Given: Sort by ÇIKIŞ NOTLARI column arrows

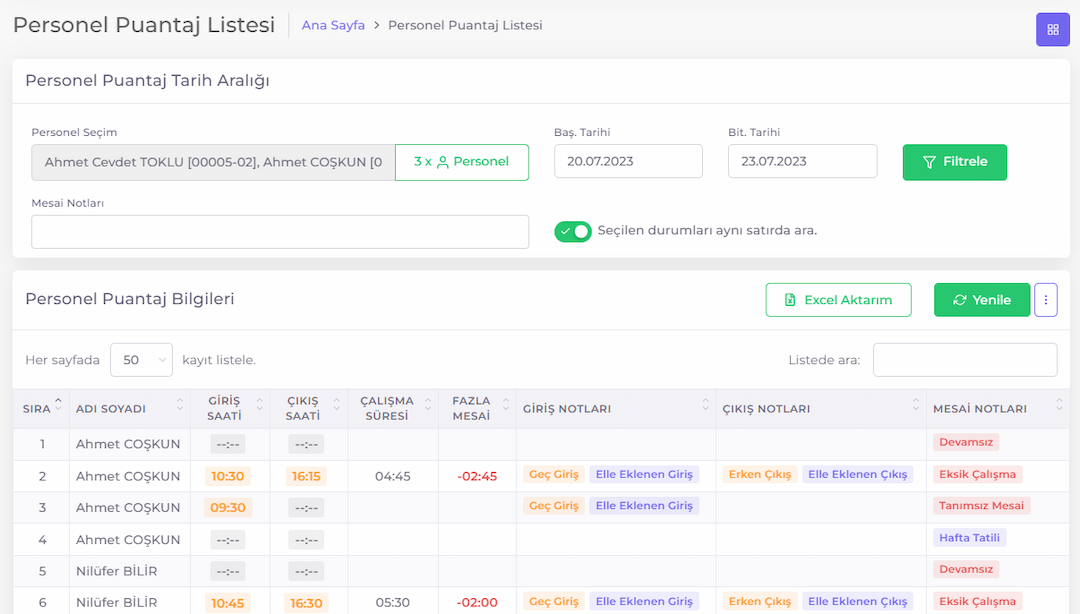Looking at the screenshot, I should tap(916, 405).
